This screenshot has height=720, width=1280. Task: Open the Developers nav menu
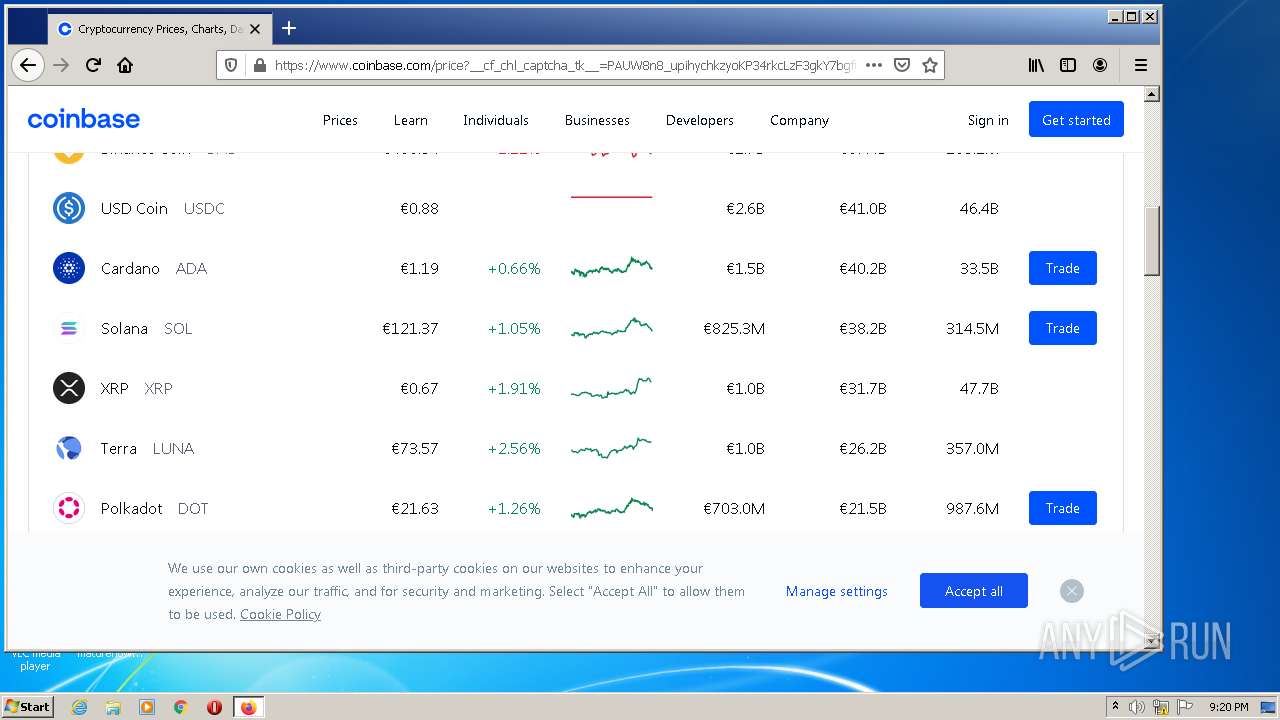700,120
